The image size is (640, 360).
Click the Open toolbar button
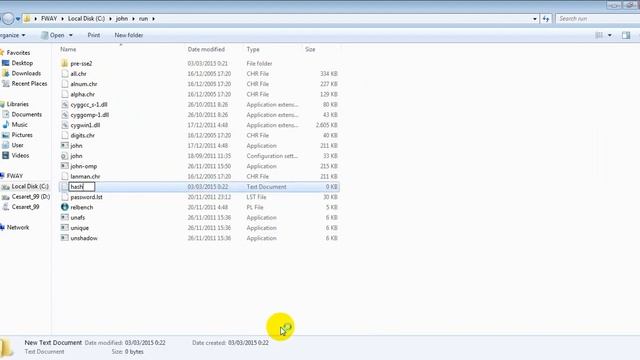click(x=52, y=36)
